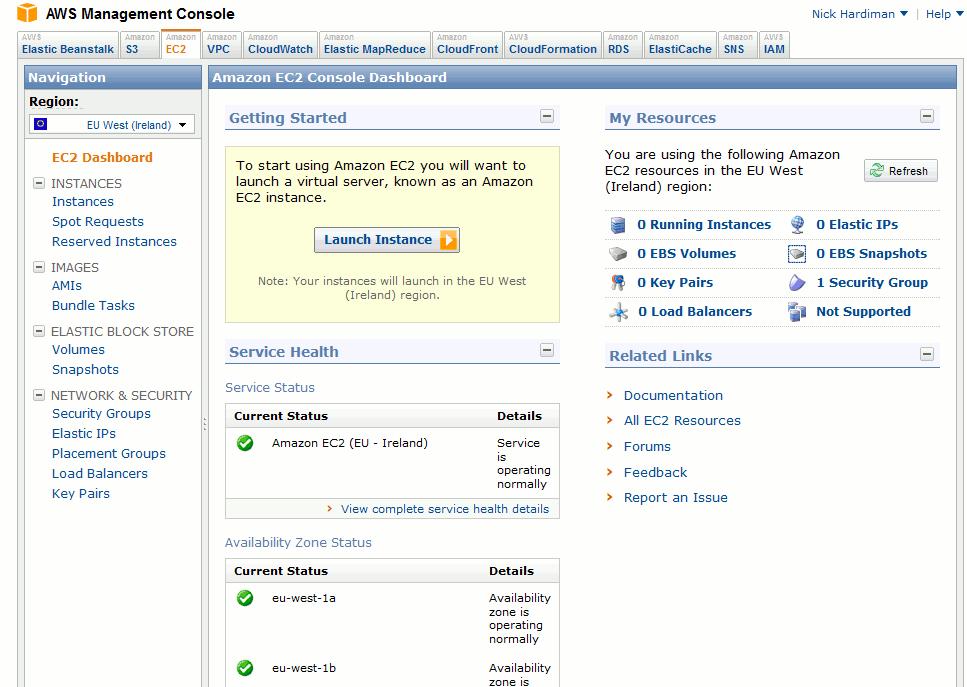967x687 pixels.
Task: Collapse the NETWORK & SECURITY section
Action: [39, 395]
